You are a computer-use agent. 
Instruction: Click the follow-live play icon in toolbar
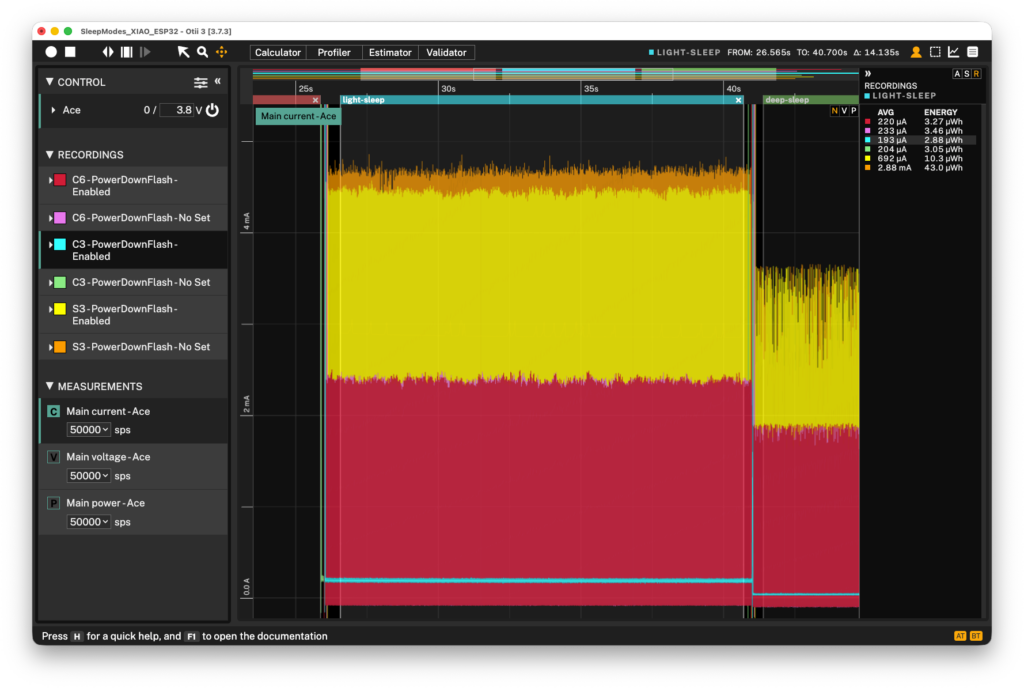[145, 52]
